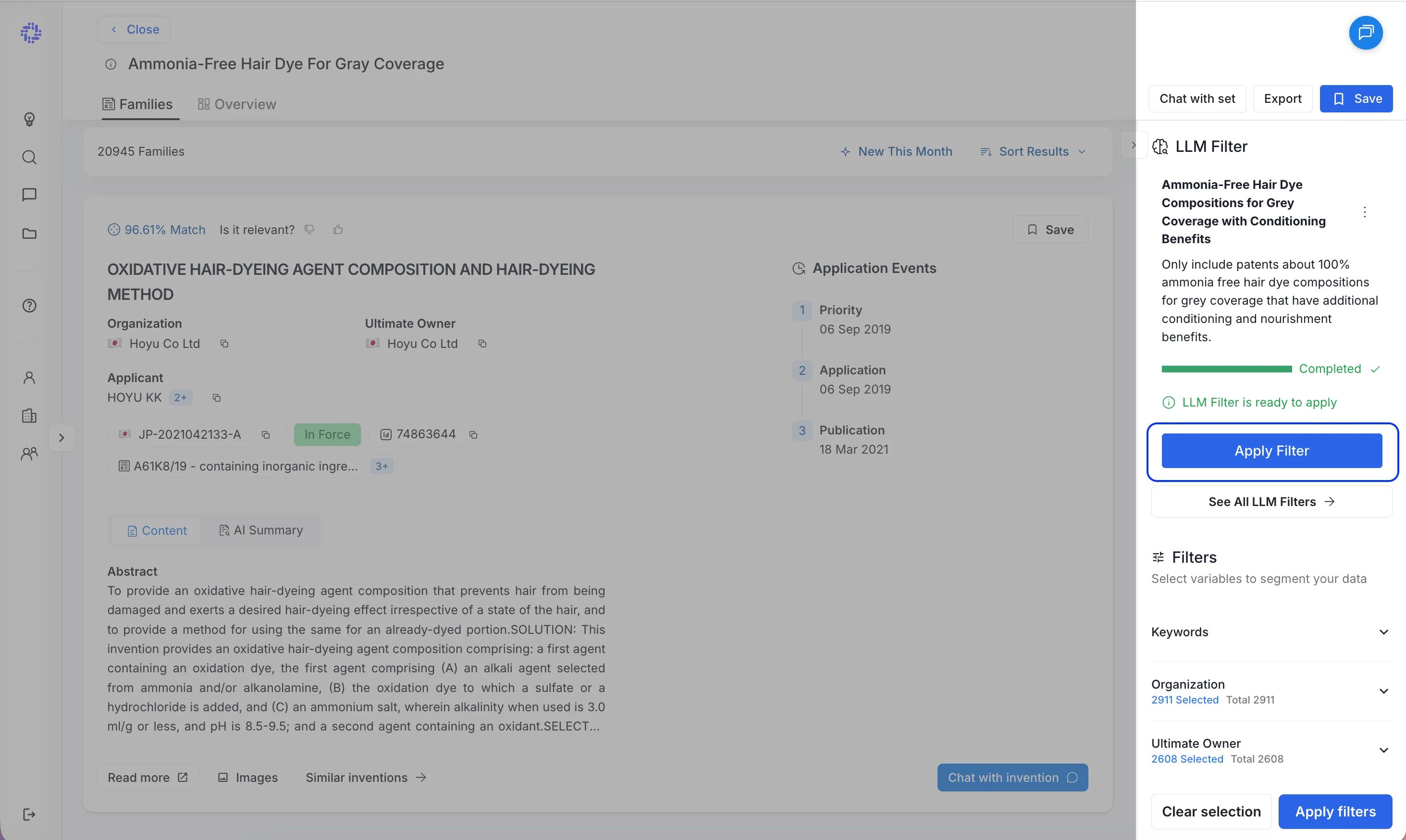Screen dimensions: 1406x840
Task: Open the team members sidebar icon
Action: pos(29,453)
